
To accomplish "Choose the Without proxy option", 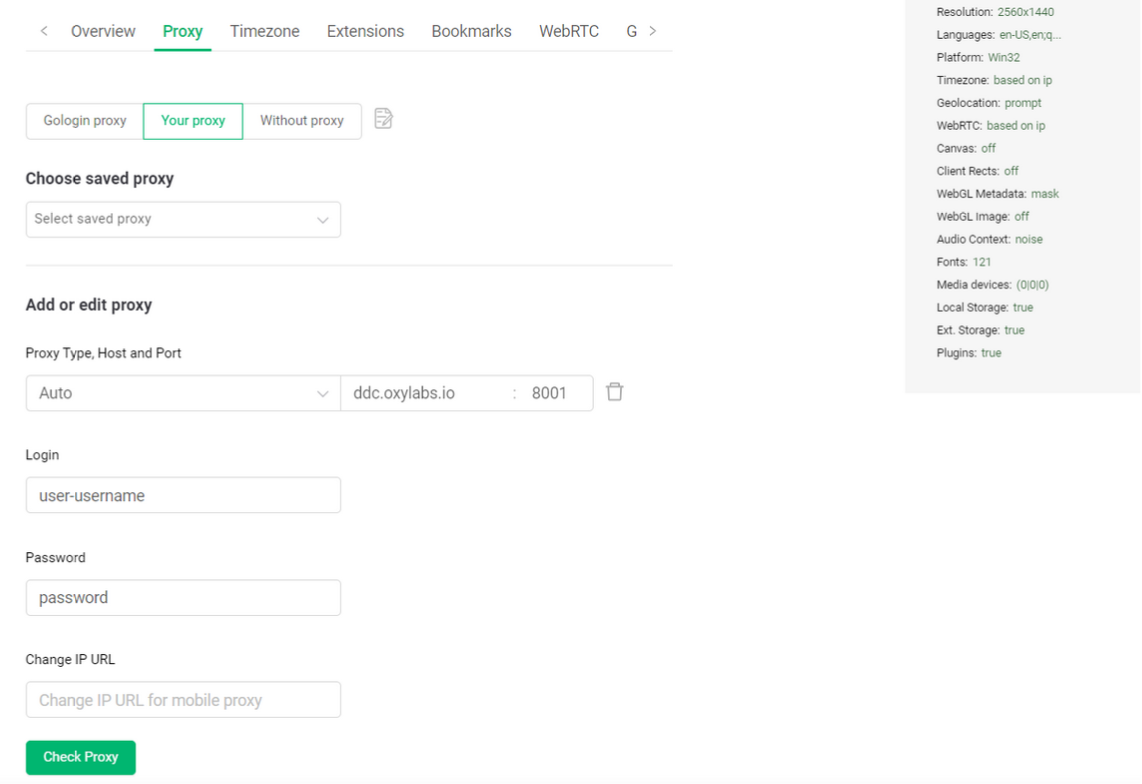I will coord(302,121).
